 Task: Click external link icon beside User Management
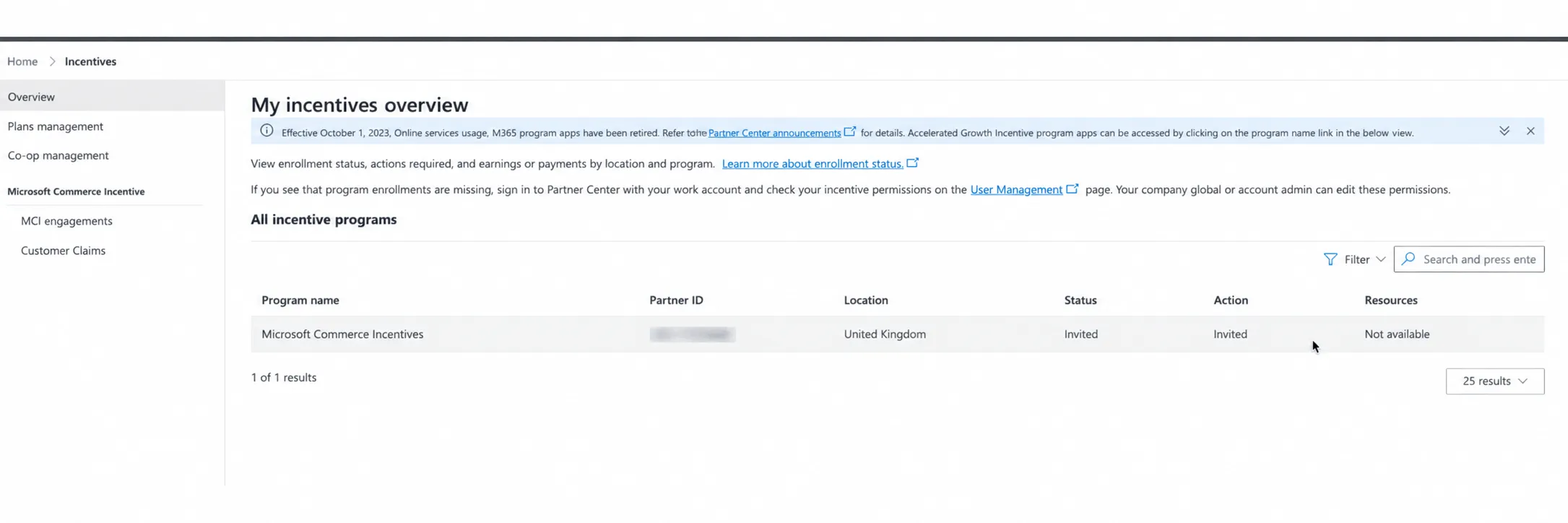[1073, 189]
